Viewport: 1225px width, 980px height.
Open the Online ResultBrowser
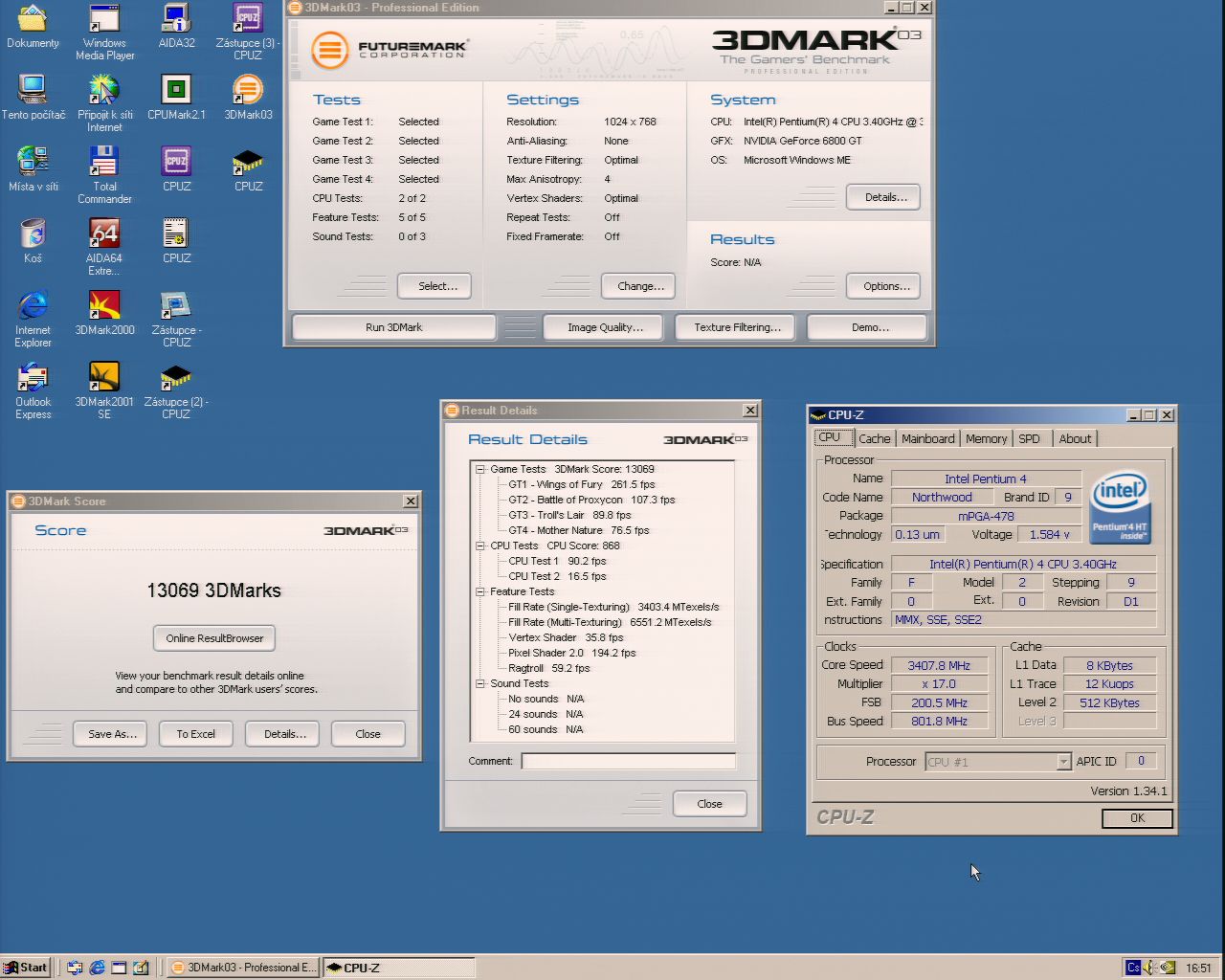coord(214,638)
